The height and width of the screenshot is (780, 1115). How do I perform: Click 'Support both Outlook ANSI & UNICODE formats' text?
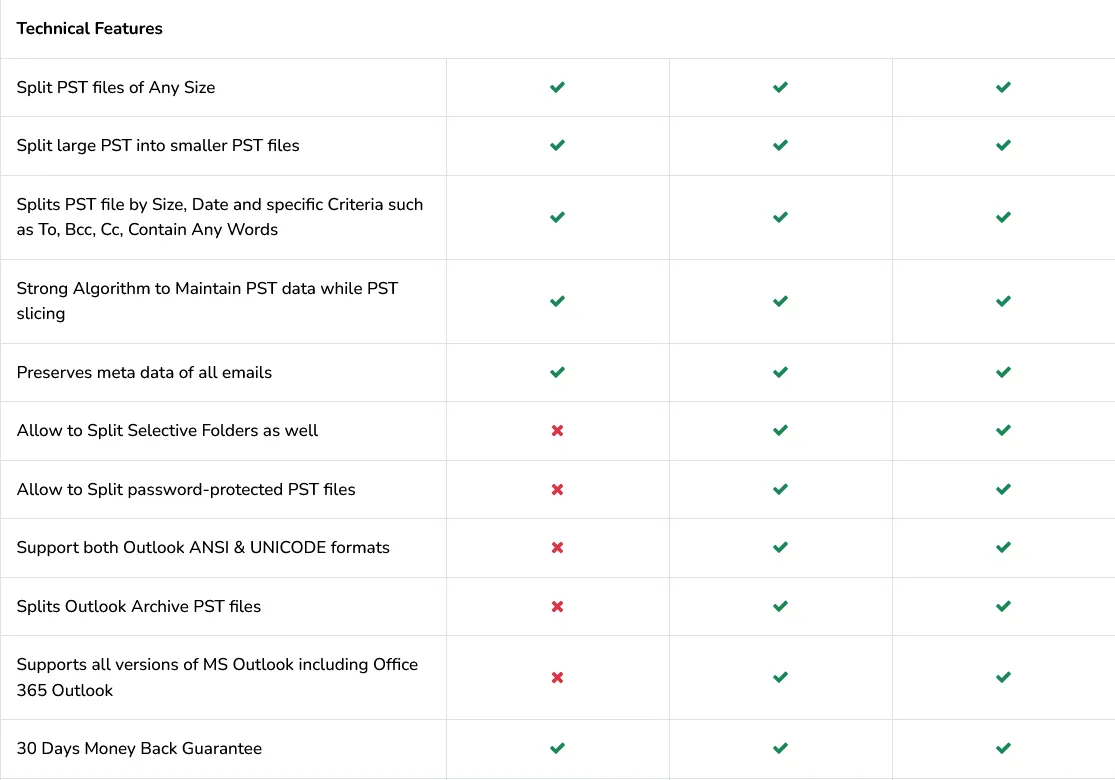[x=203, y=548]
